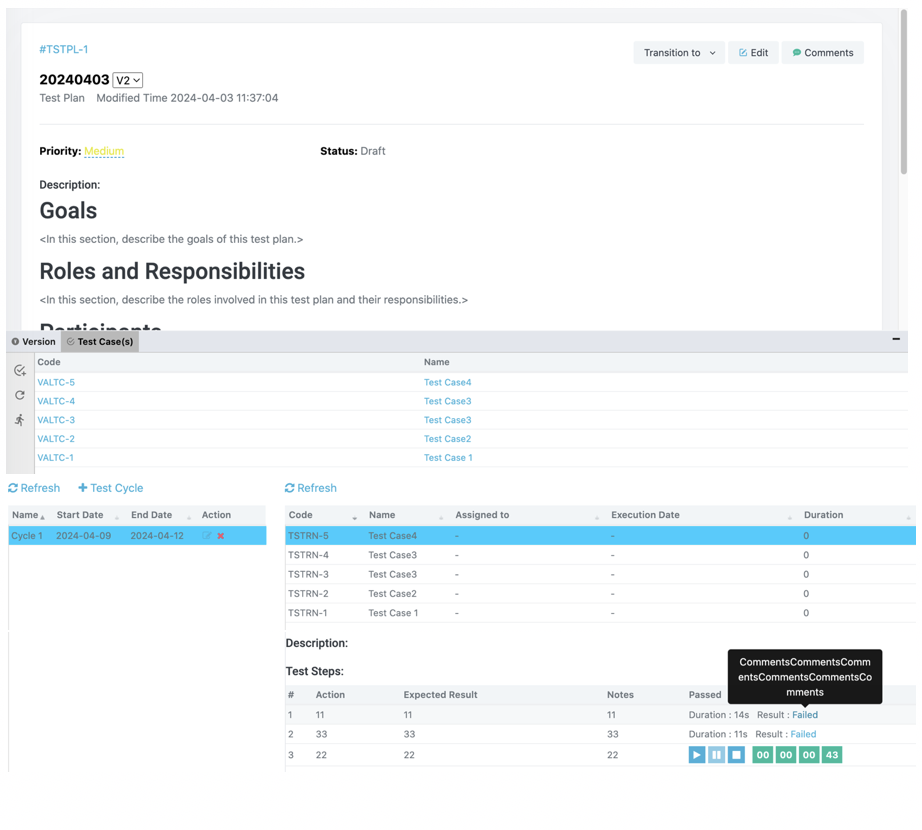Delete Cycle 1 with the red X
The width and height of the screenshot is (922, 830).
pyautogui.click(x=221, y=536)
